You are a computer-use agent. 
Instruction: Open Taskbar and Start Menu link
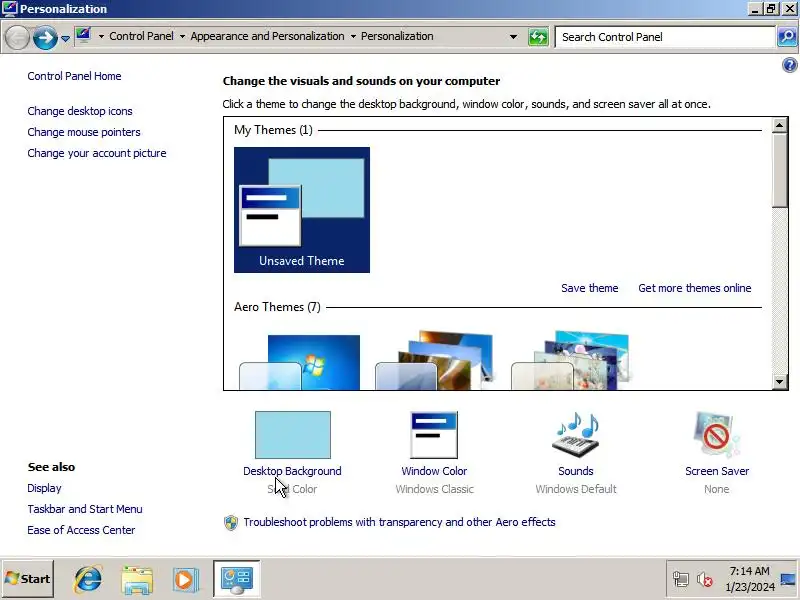click(x=85, y=509)
